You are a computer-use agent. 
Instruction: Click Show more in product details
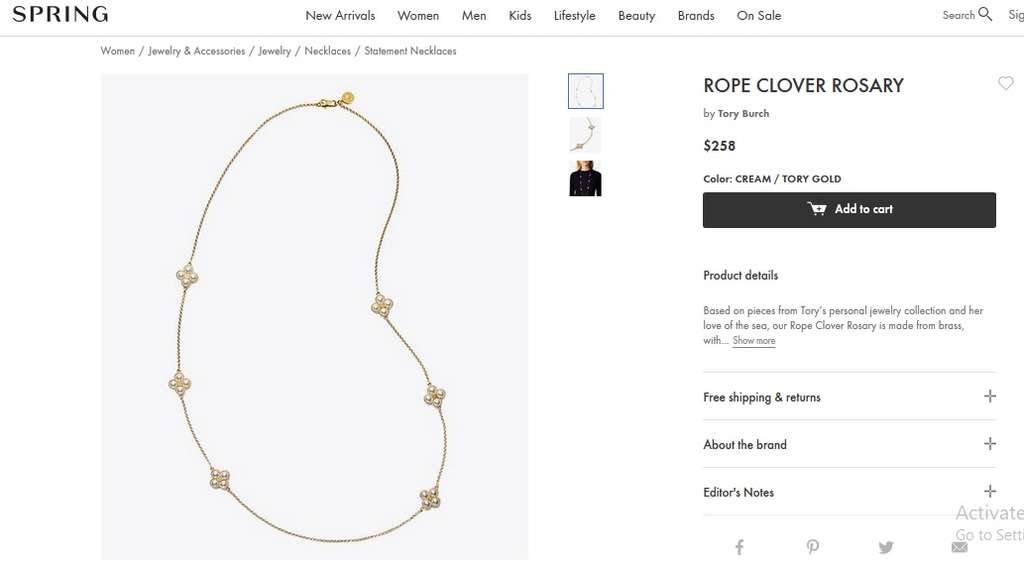[x=754, y=341]
